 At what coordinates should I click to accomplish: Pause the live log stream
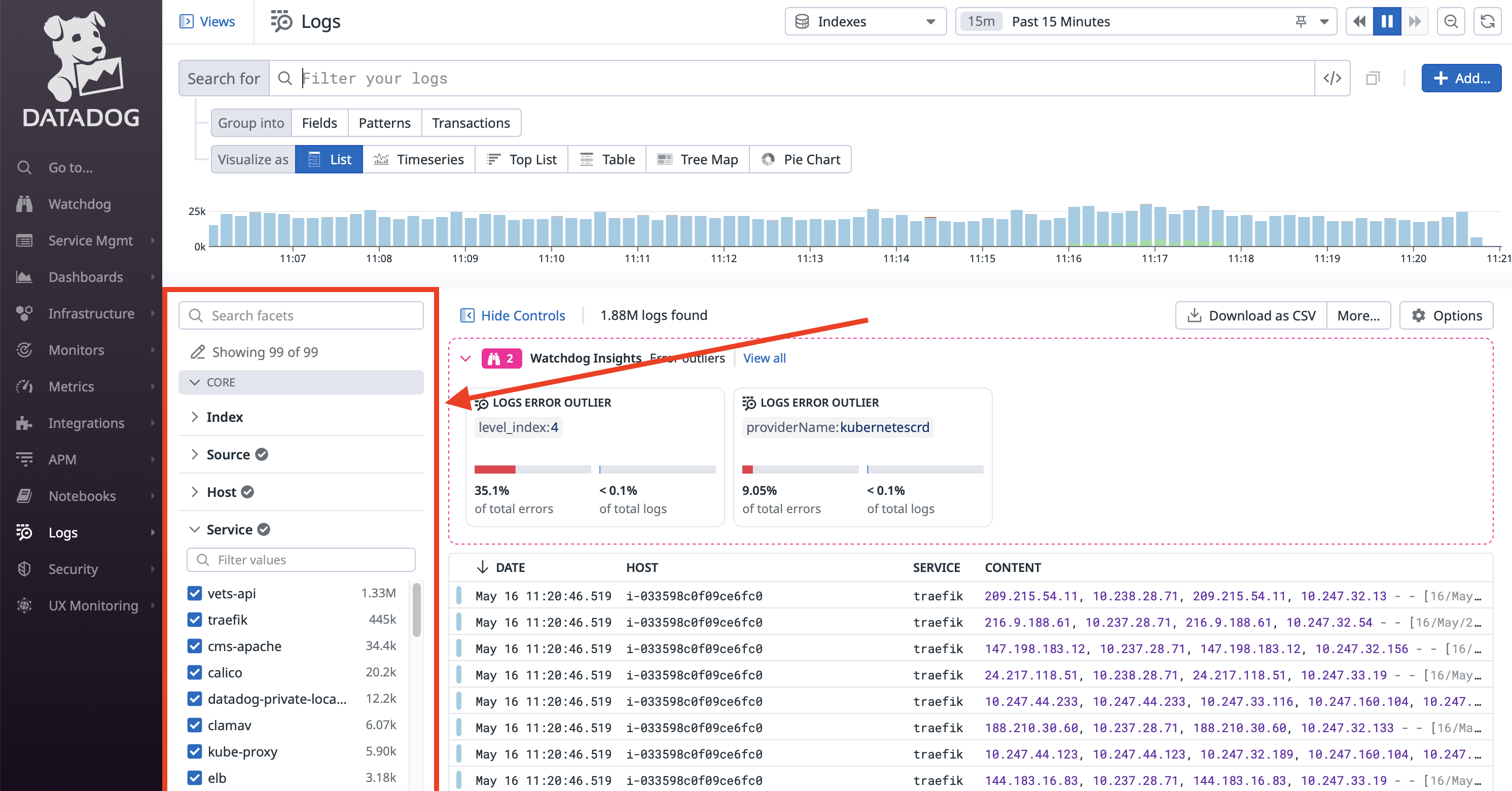click(1387, 22)
